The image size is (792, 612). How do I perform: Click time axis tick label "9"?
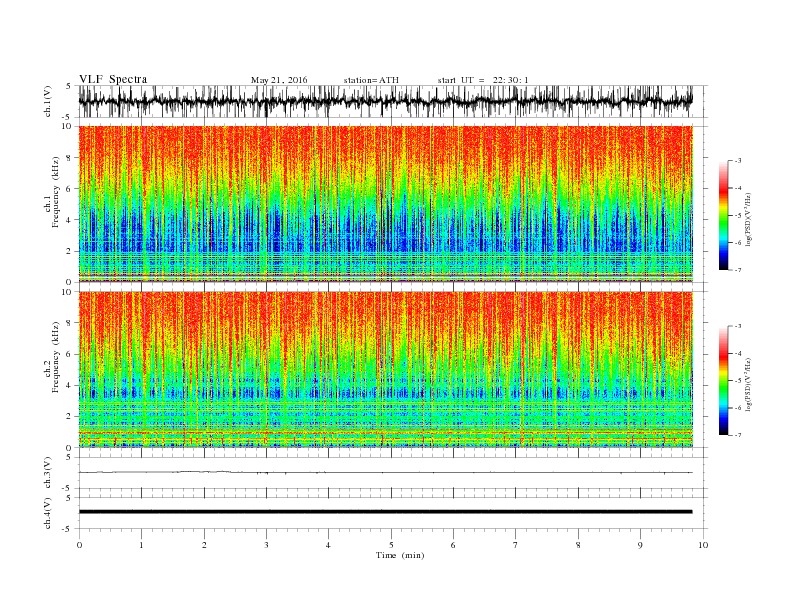640,545
